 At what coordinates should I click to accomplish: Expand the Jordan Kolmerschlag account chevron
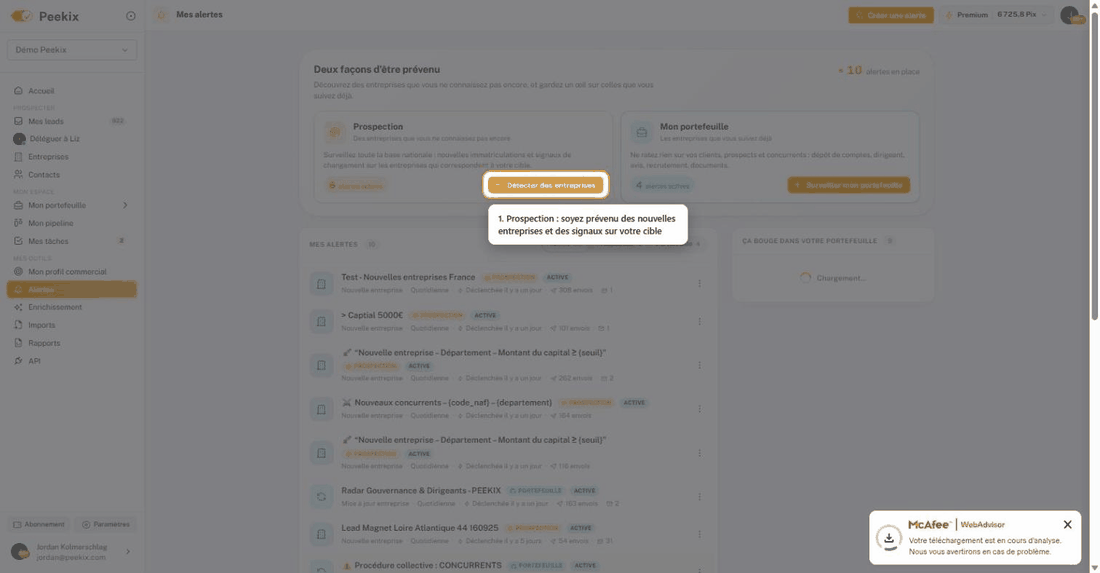coord(128,552)
